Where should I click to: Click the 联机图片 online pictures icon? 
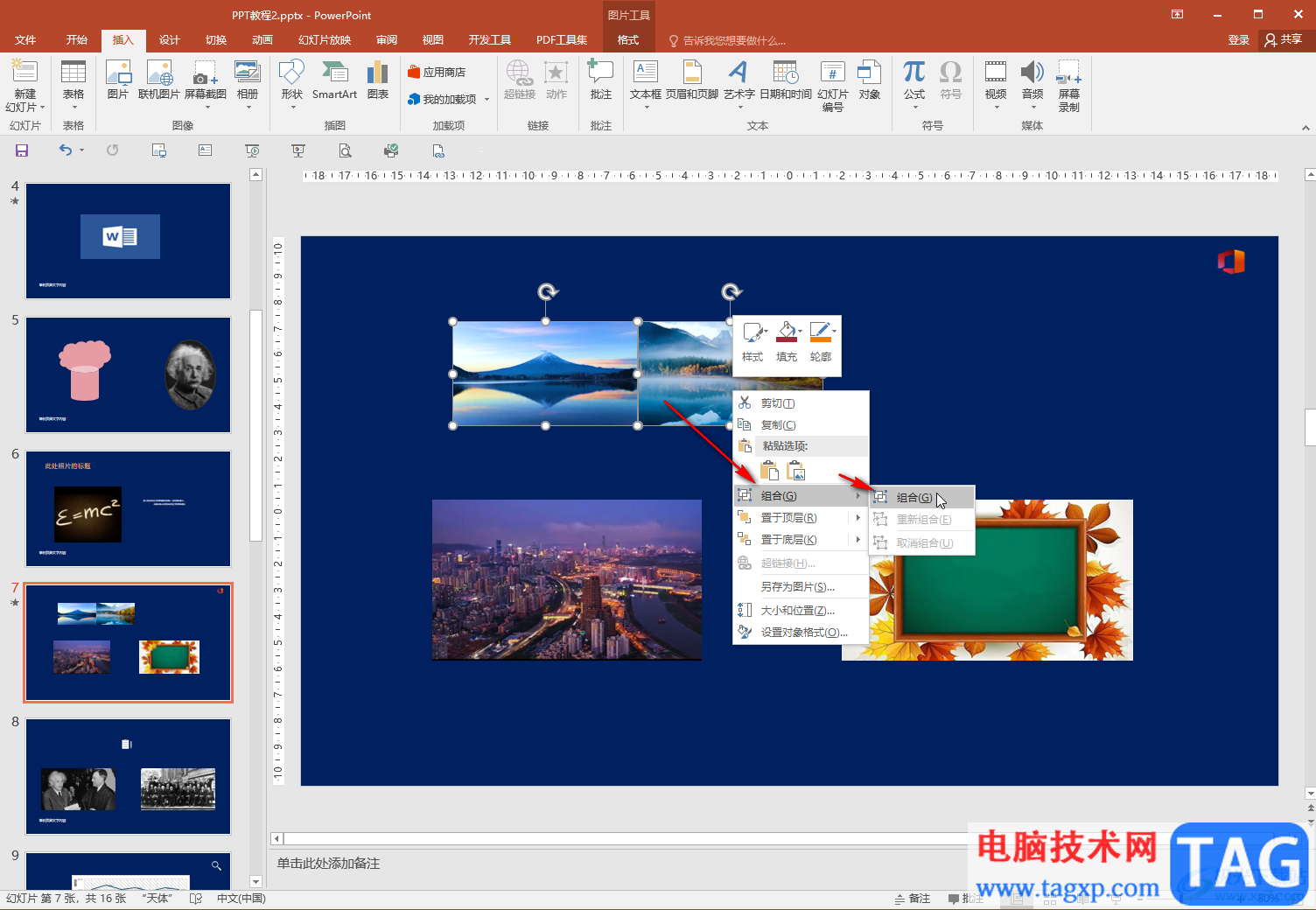(x=159, y=80)
